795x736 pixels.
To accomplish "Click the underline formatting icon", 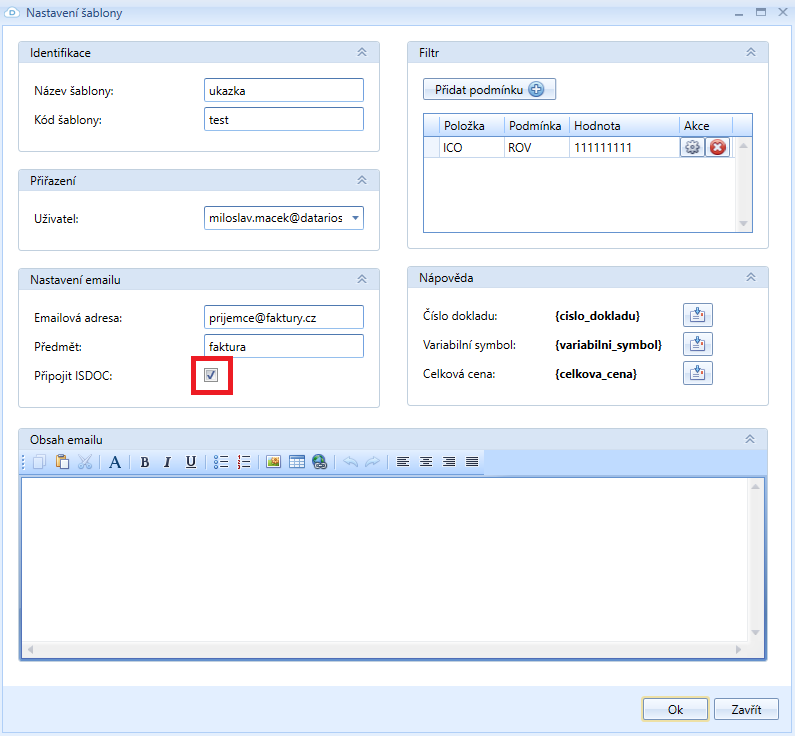I will (190, 462).
